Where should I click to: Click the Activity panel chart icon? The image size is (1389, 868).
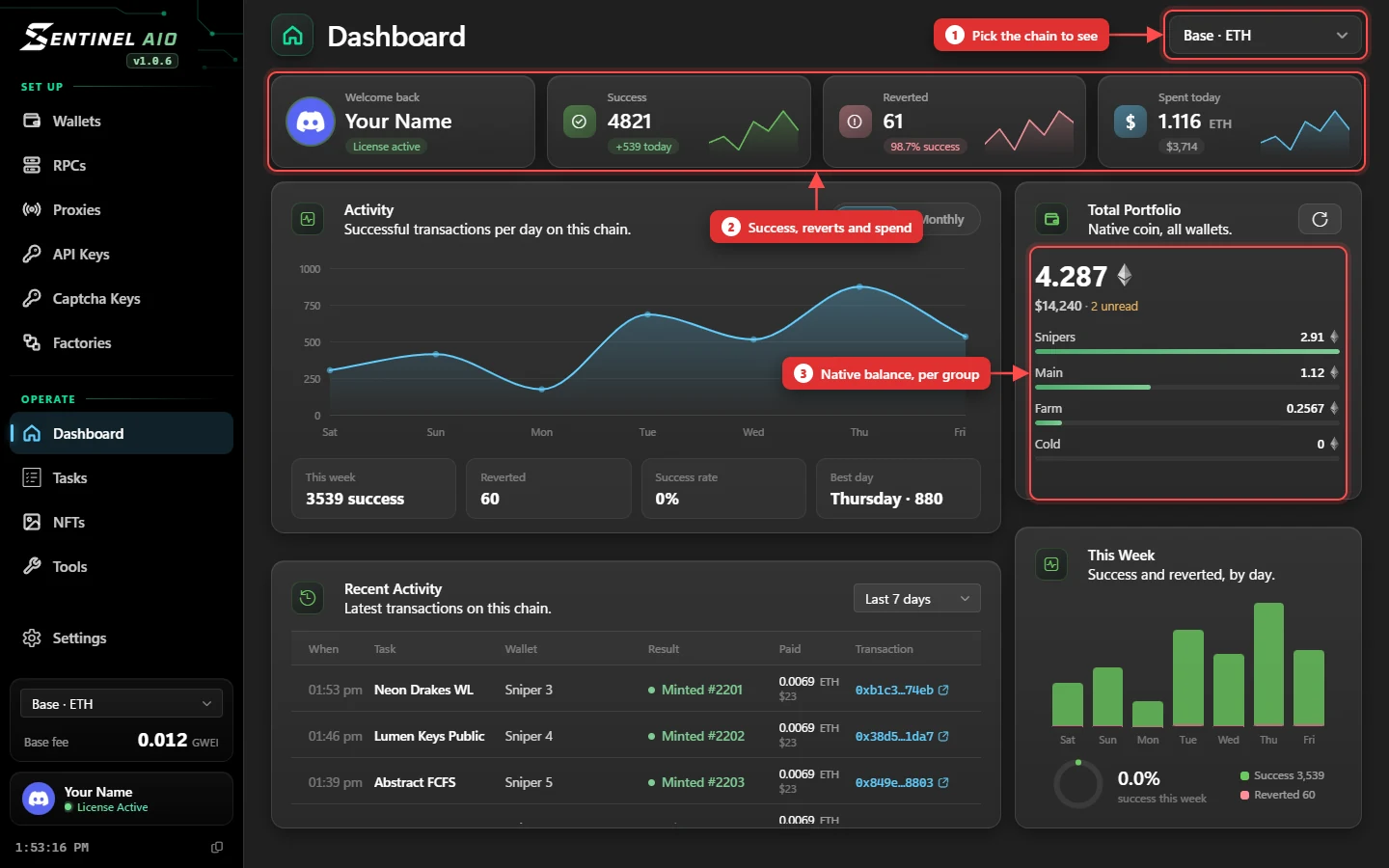[x=308, y=219]
